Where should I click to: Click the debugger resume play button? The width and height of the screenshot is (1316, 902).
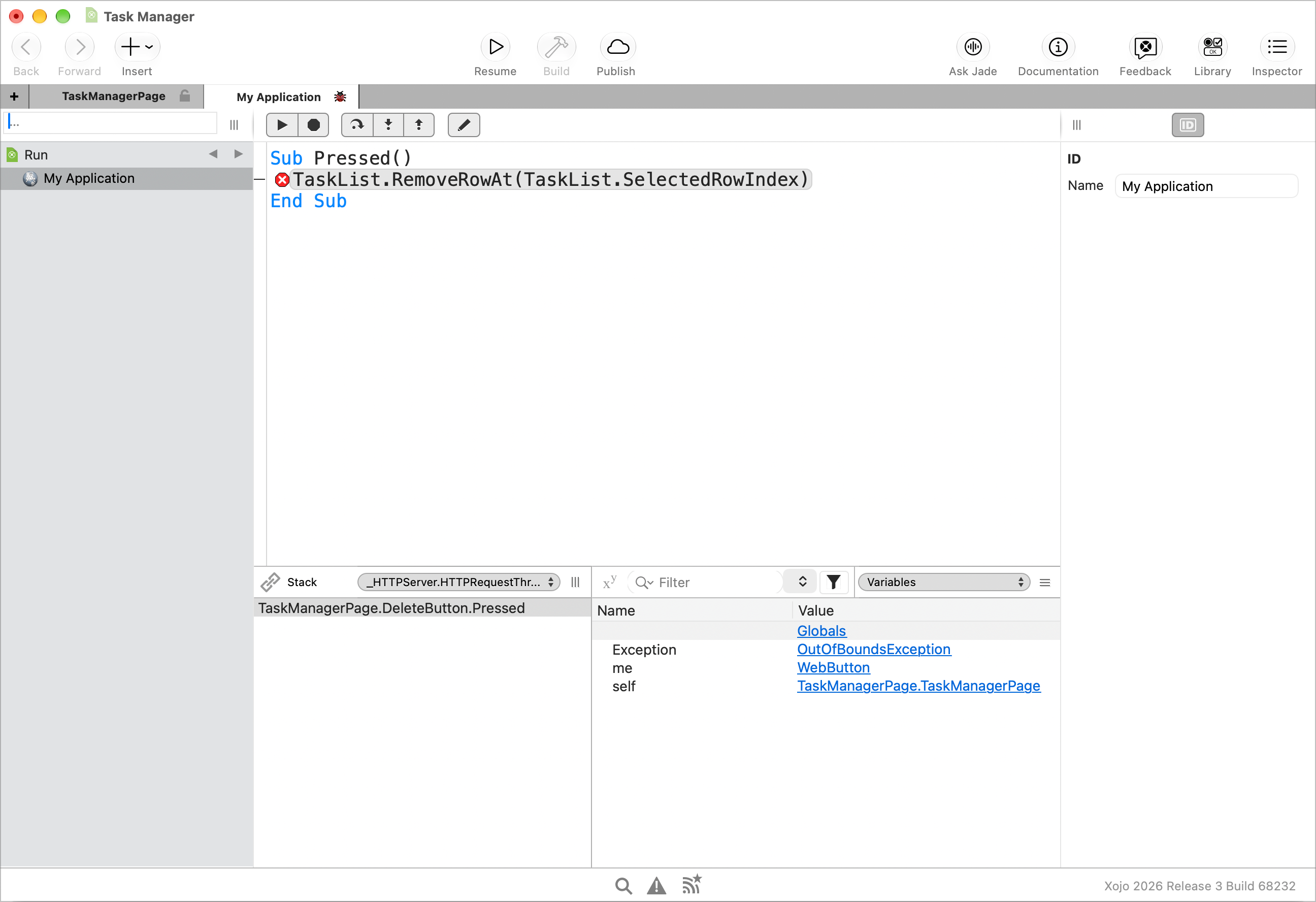click(x=282, y=124)
